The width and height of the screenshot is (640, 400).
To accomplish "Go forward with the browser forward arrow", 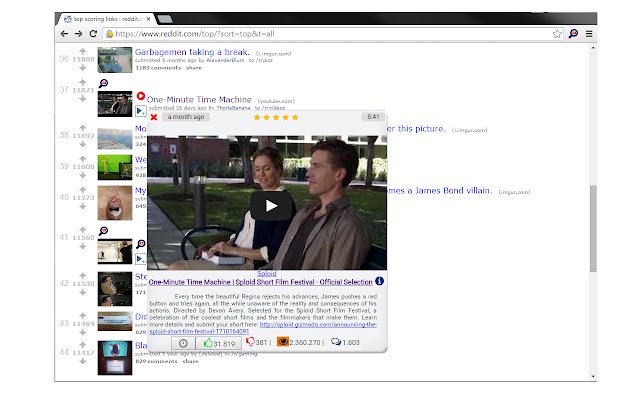I will click(79, 34).
